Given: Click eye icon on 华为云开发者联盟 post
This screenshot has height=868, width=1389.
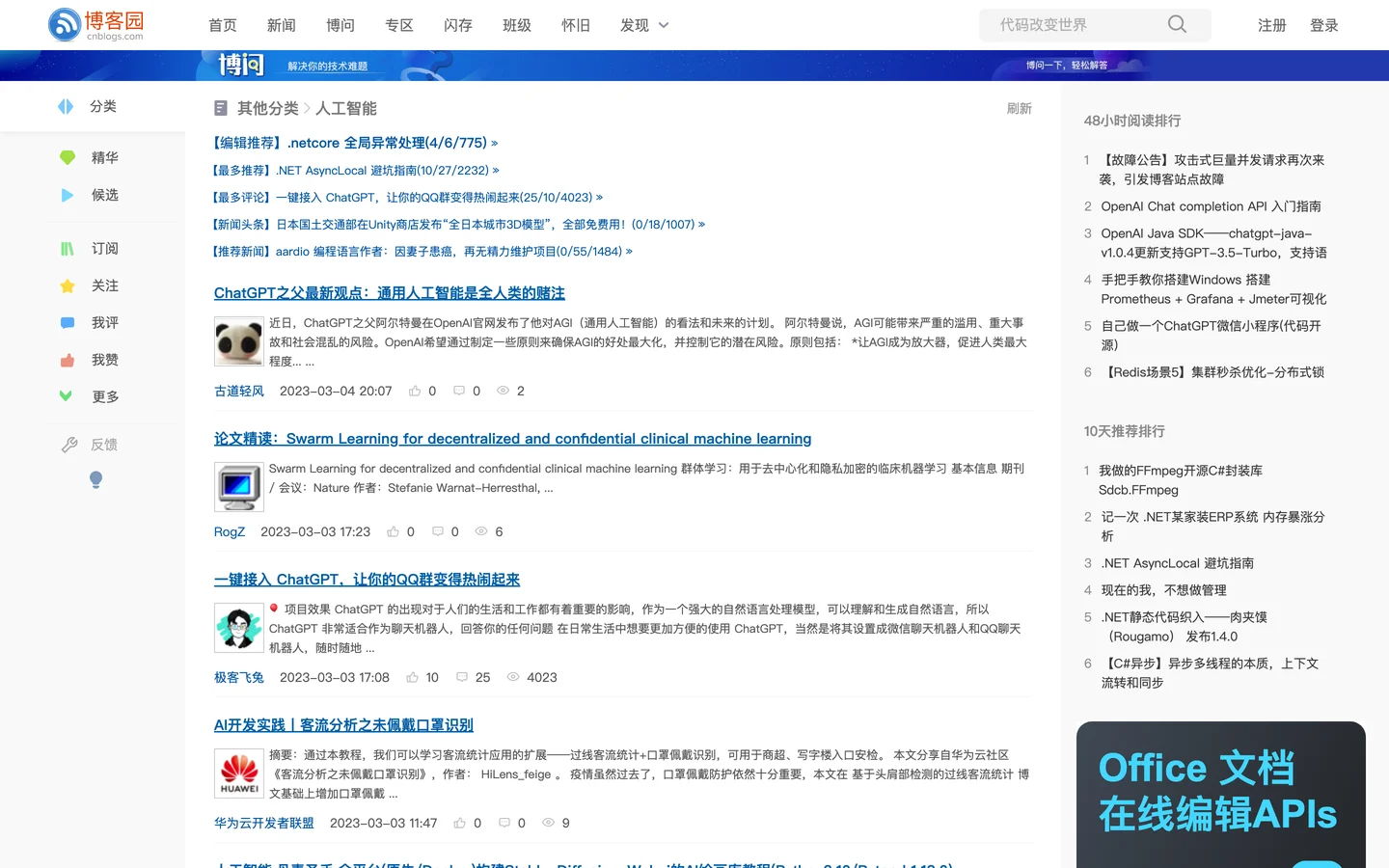Looking at the screenshot, I should coord(548,823).
